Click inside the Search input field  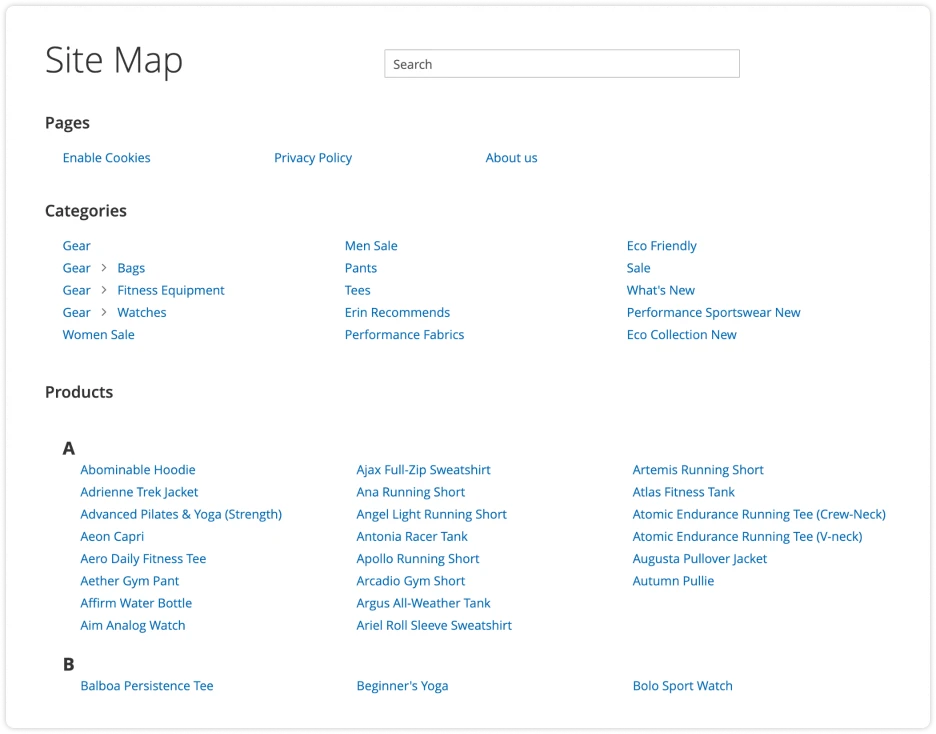561,63
